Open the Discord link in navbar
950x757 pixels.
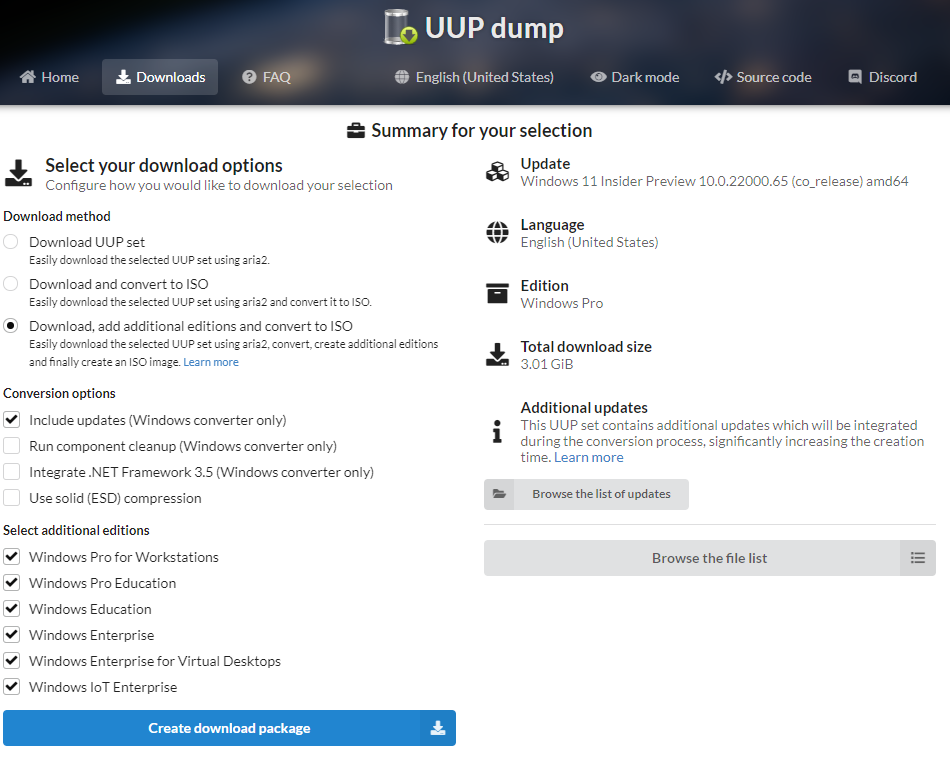[883, 77]
